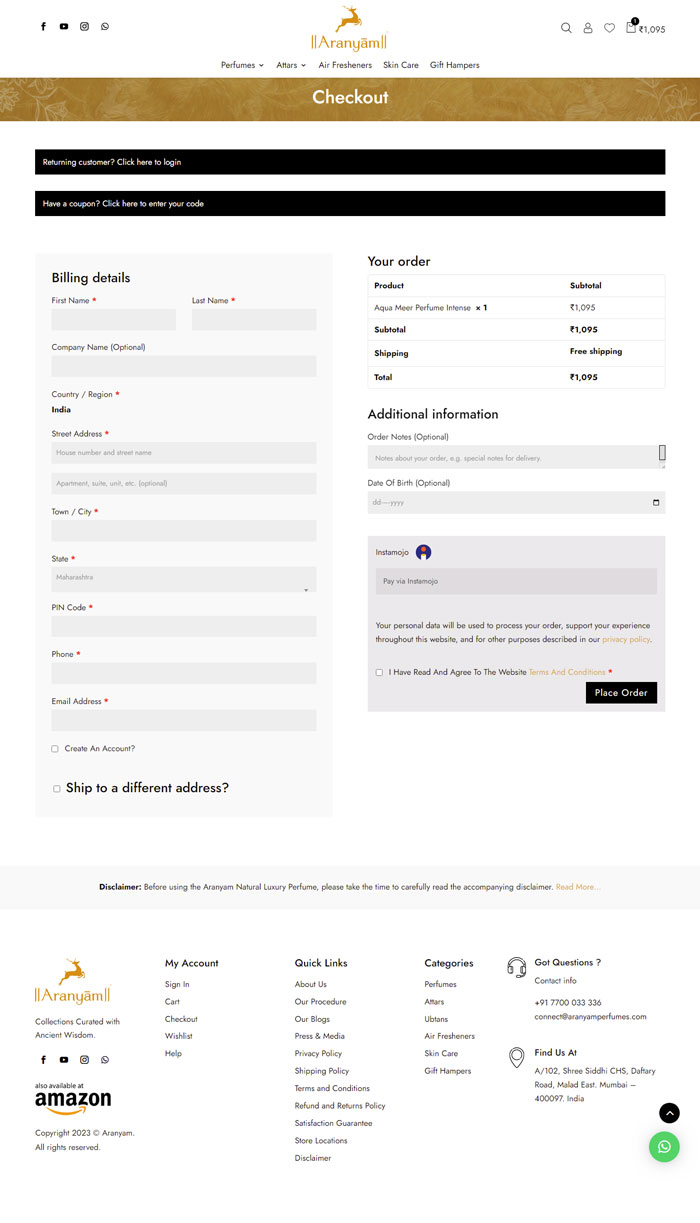Open the search icon in header
Screen dimensions: 700x1223
(566, 28)
